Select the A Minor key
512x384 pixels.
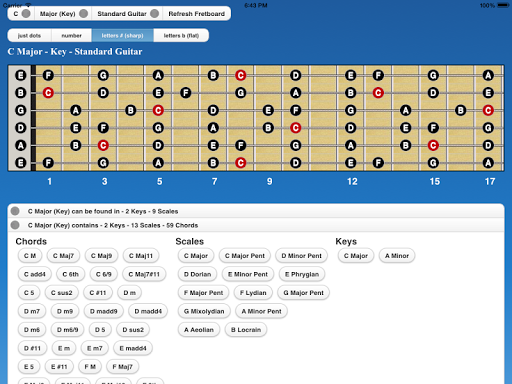coord(397,256)
